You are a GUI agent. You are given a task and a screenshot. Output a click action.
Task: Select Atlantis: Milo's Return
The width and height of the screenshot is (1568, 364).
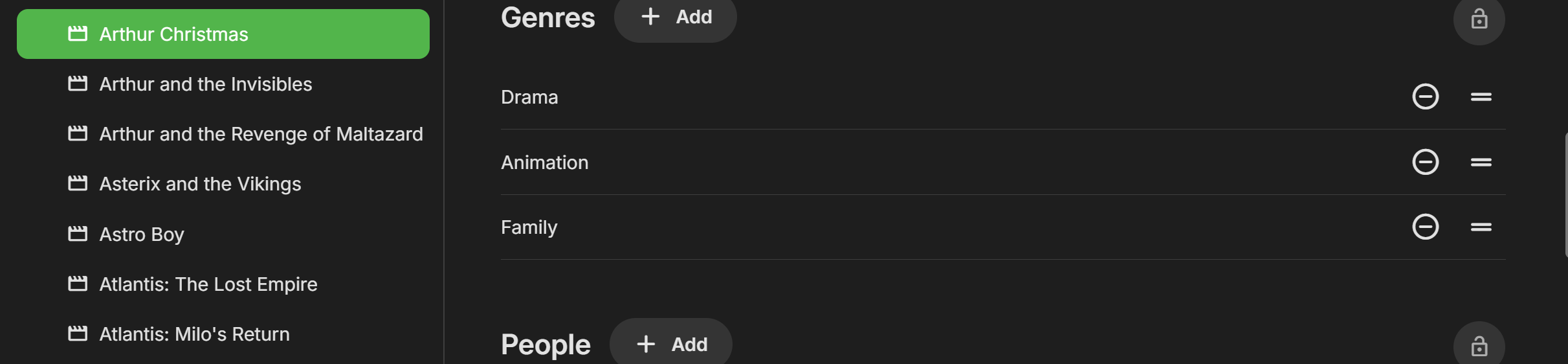pos(194,334)
